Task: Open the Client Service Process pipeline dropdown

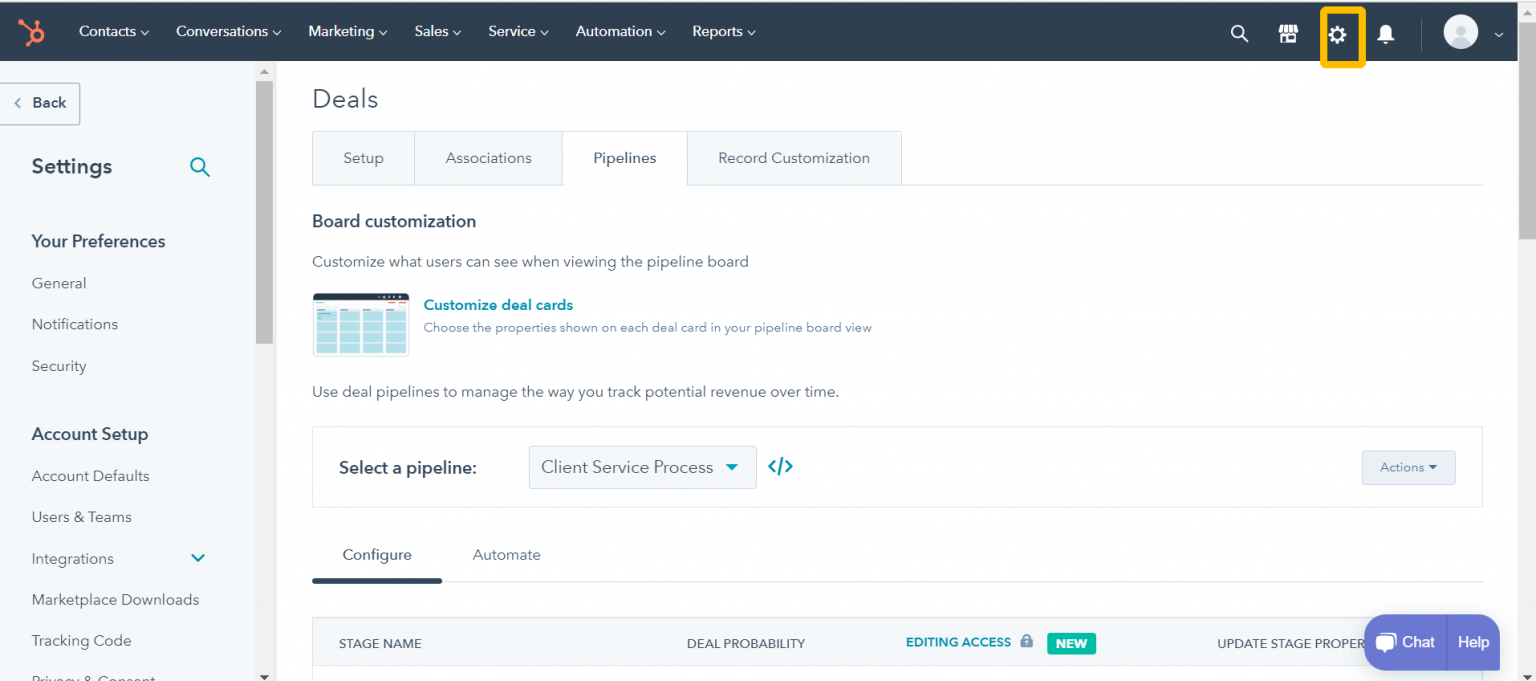Action: pos(642,466)
